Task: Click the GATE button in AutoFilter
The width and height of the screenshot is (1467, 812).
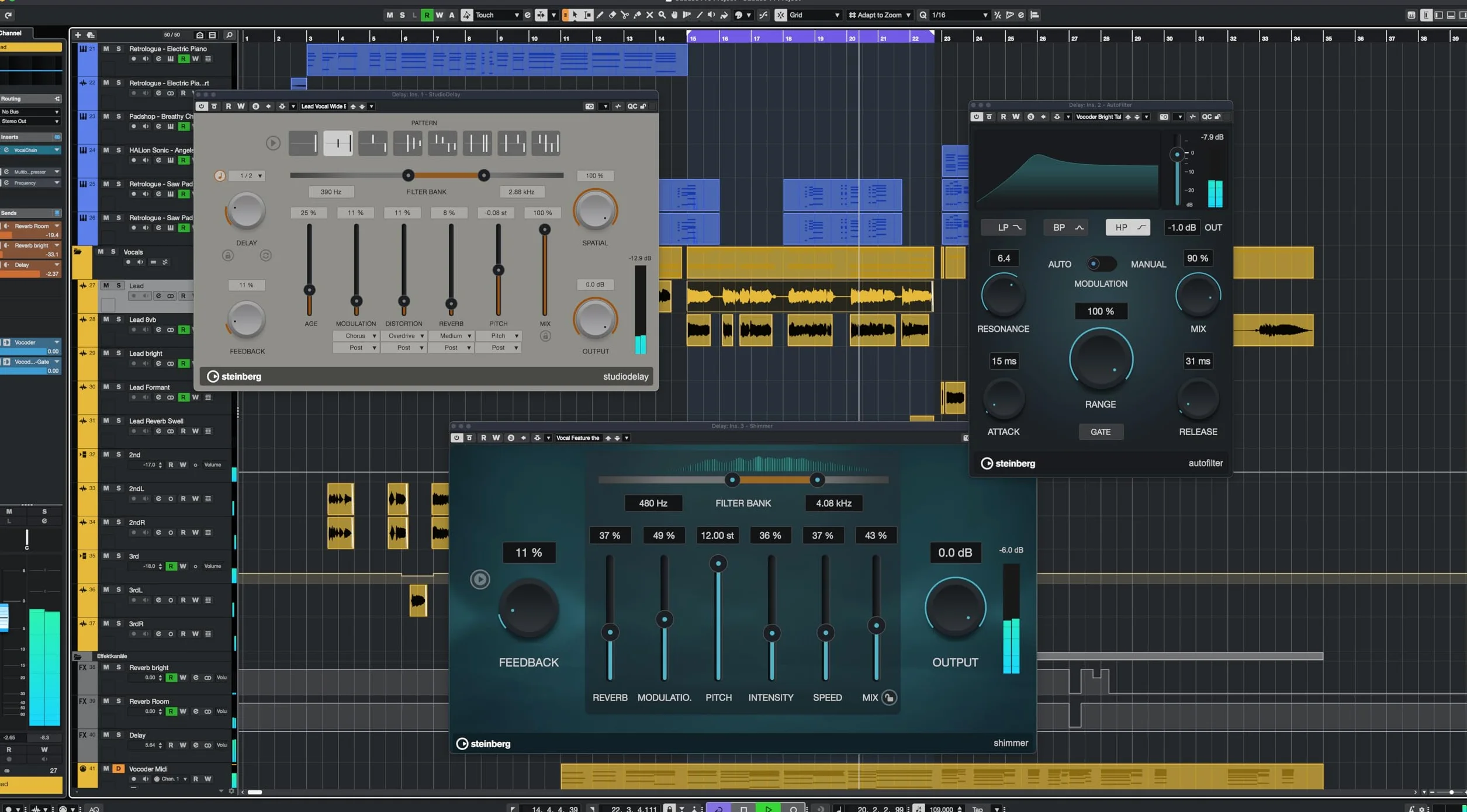Action: tap(1101, 432)
